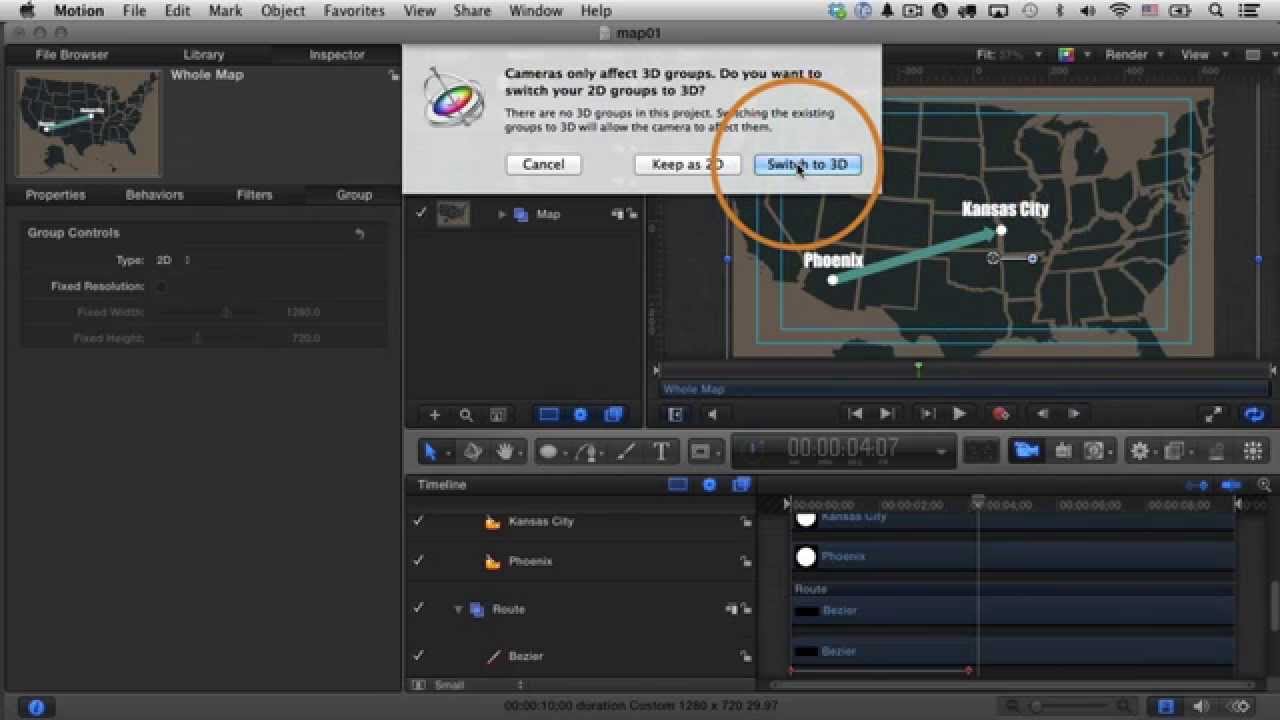Image resolution: width=1280 pixels, height=720 pixels.
Task: Click the full screen player icon
Action: (1213, 414)
